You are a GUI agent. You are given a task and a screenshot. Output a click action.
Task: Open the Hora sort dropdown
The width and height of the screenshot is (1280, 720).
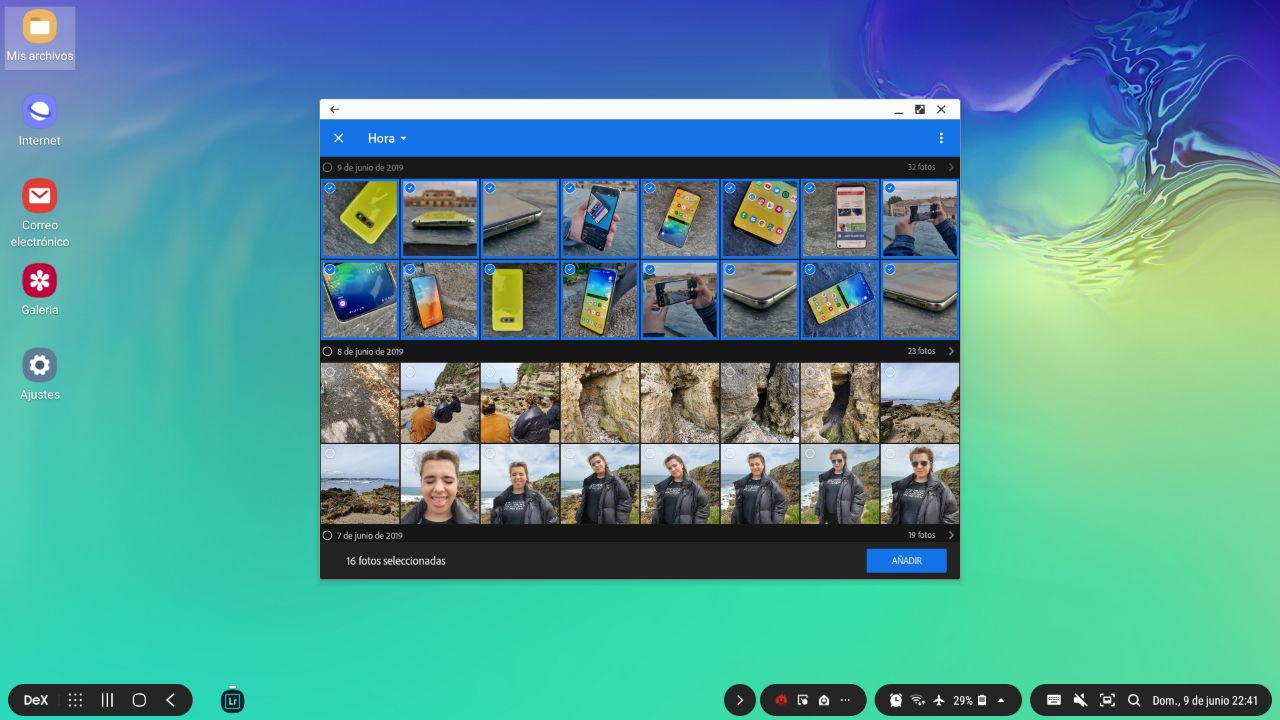click(387, 138)
